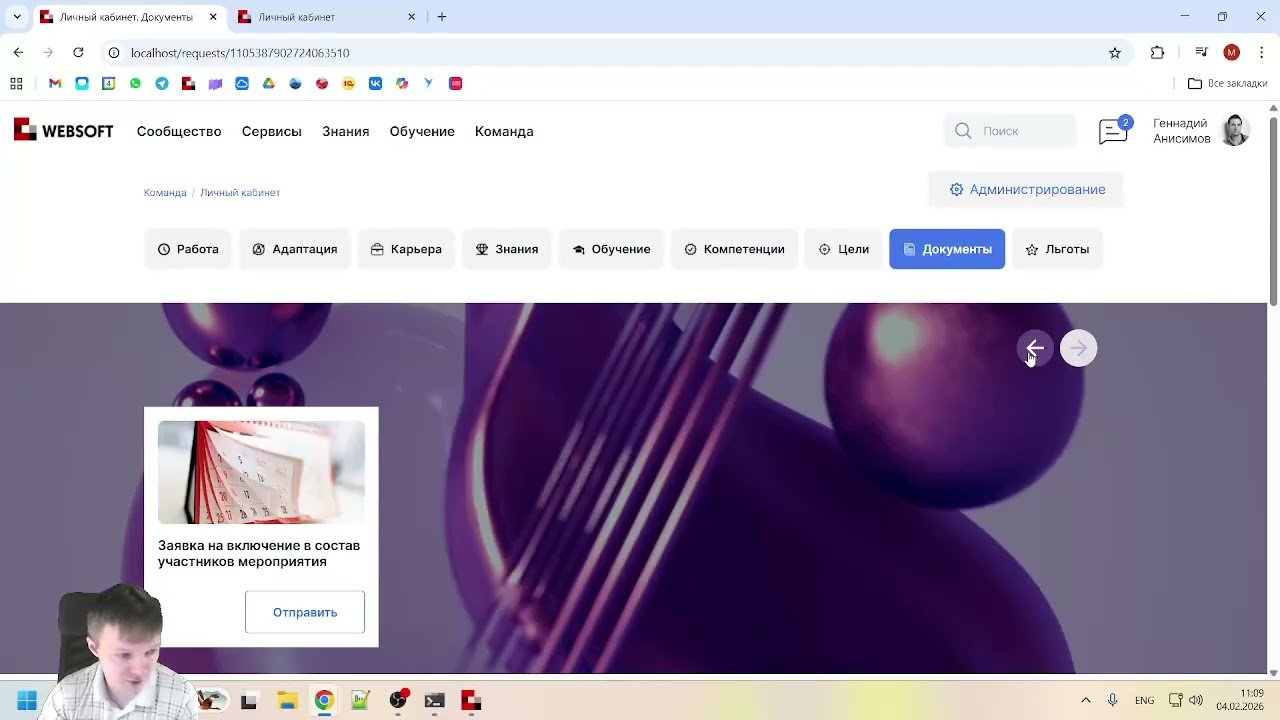Click Поиск search field
The width and height of the screenshot is (1280, 720).
tap(1010, 131)
